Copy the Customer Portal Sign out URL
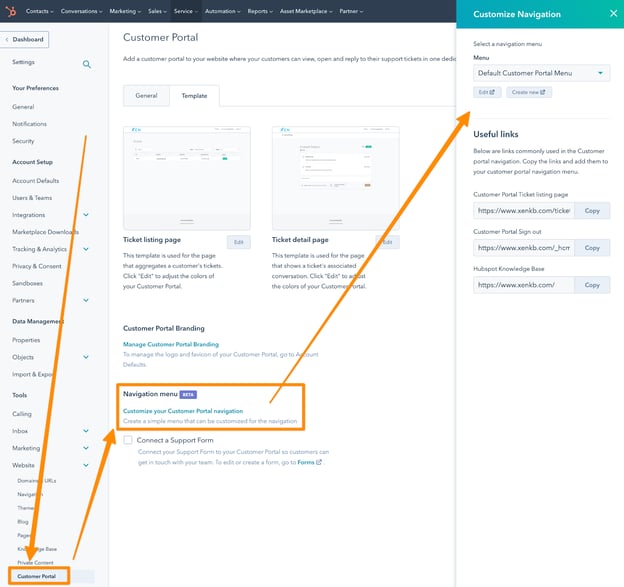The height and width of the screenshot is (587, 624). coord(592,248)
